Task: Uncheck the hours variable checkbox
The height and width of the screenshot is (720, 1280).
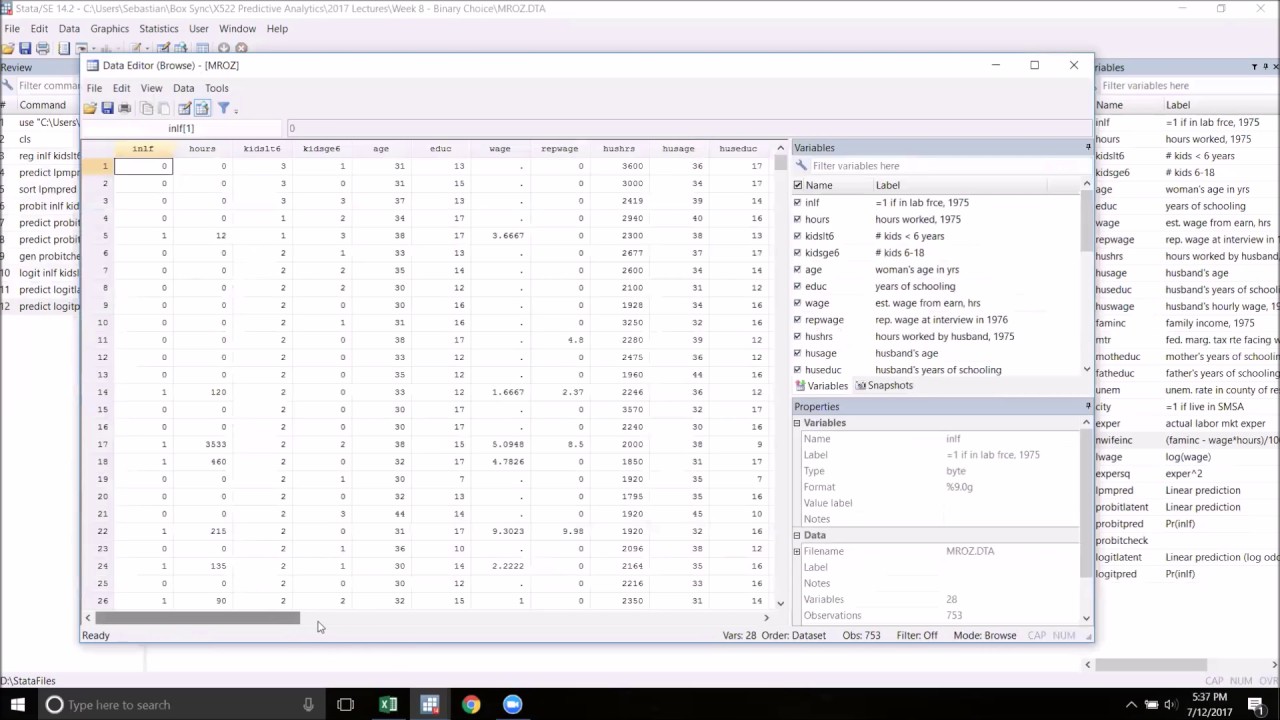Action: tap(798, 219)
